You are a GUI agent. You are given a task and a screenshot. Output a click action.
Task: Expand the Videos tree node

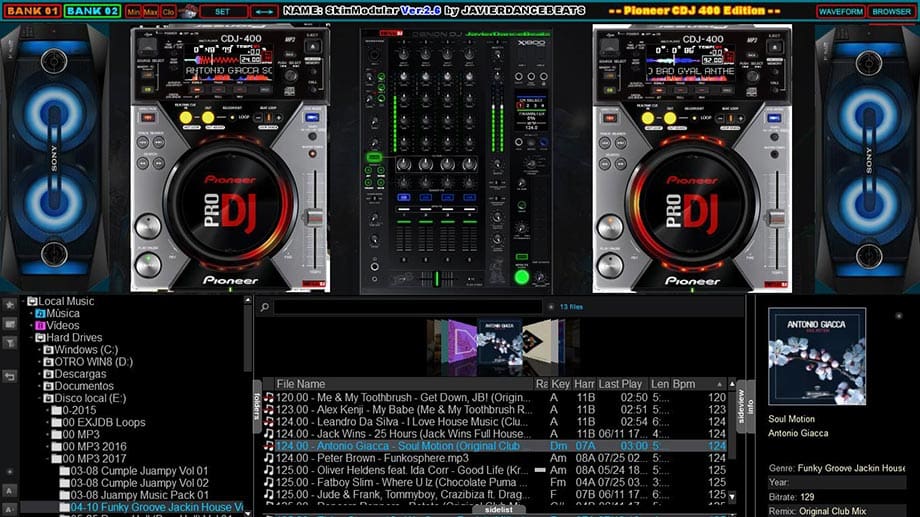(x=32, y=326)
